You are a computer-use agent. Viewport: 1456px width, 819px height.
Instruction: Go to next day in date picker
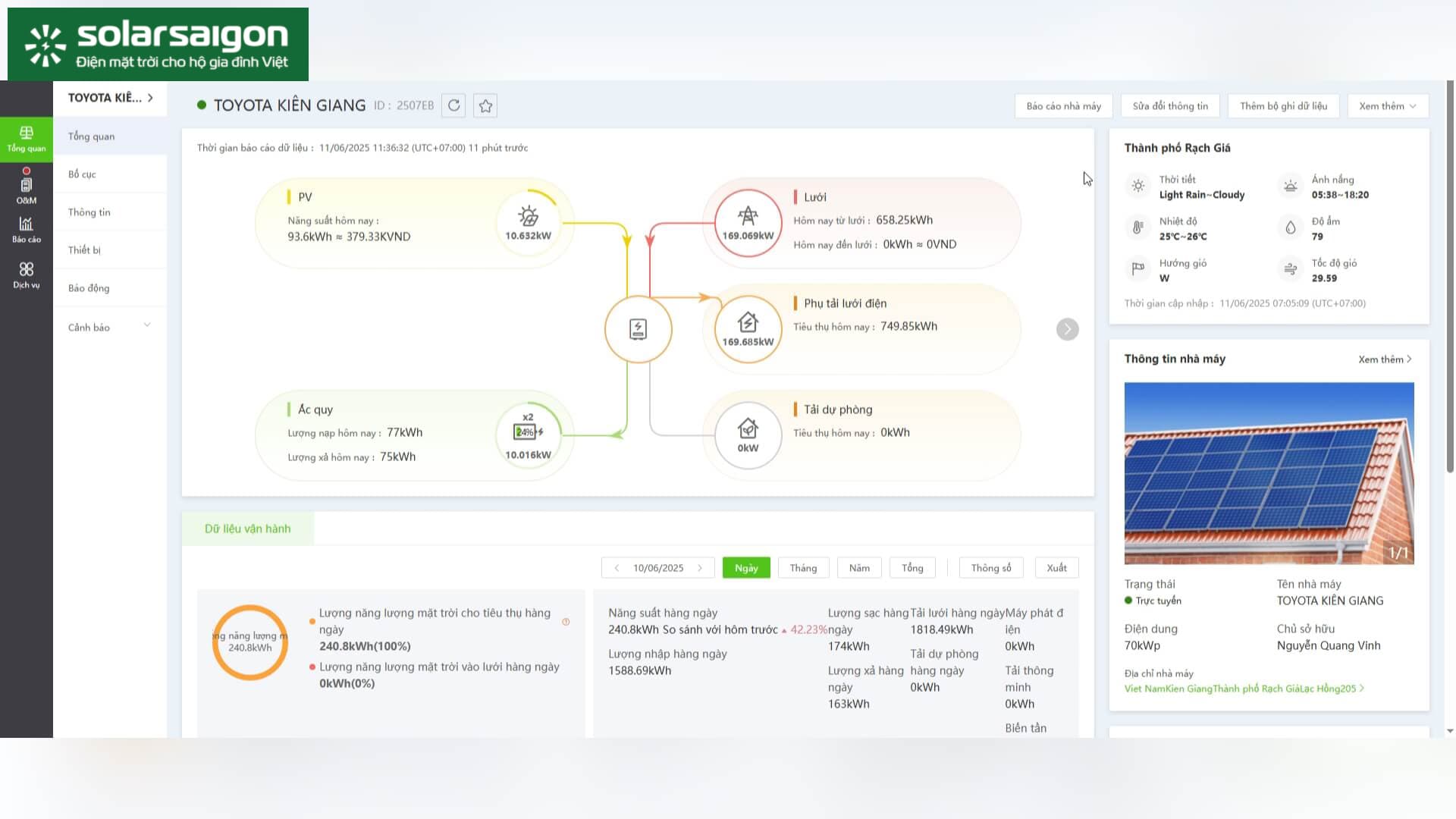[700, 568]
